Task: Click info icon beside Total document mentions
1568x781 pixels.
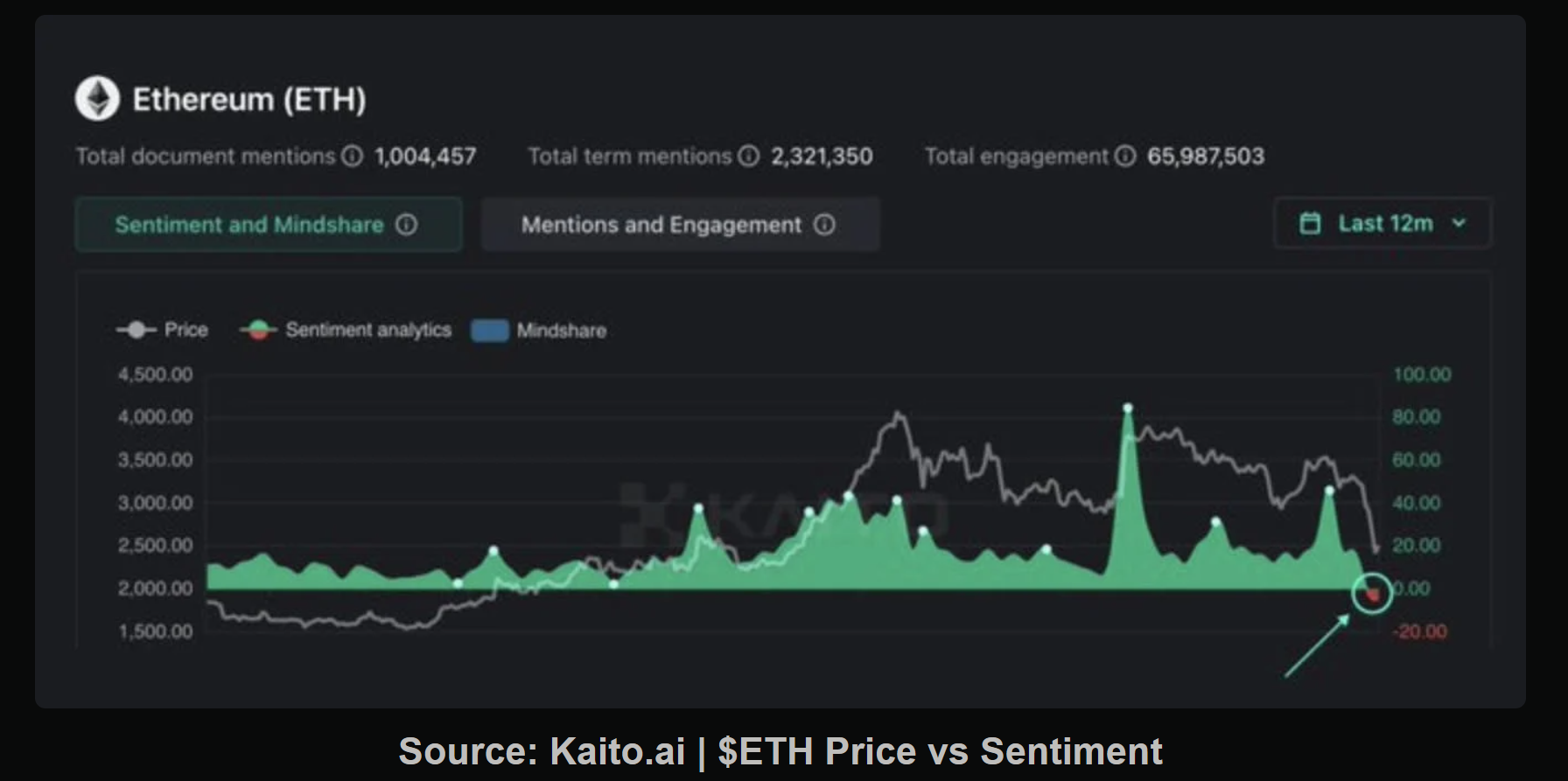Action: pyautogui.click(x=352, y=157)
